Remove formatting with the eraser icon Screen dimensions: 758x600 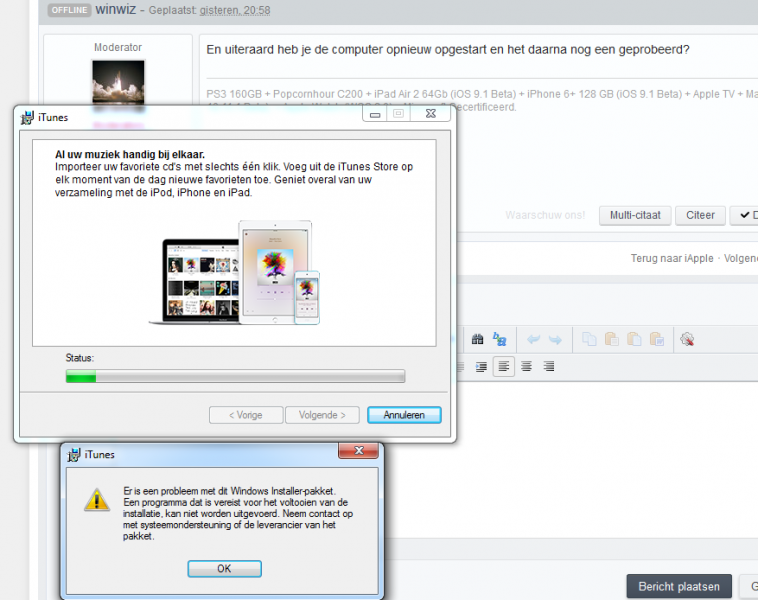pos(687,339)
